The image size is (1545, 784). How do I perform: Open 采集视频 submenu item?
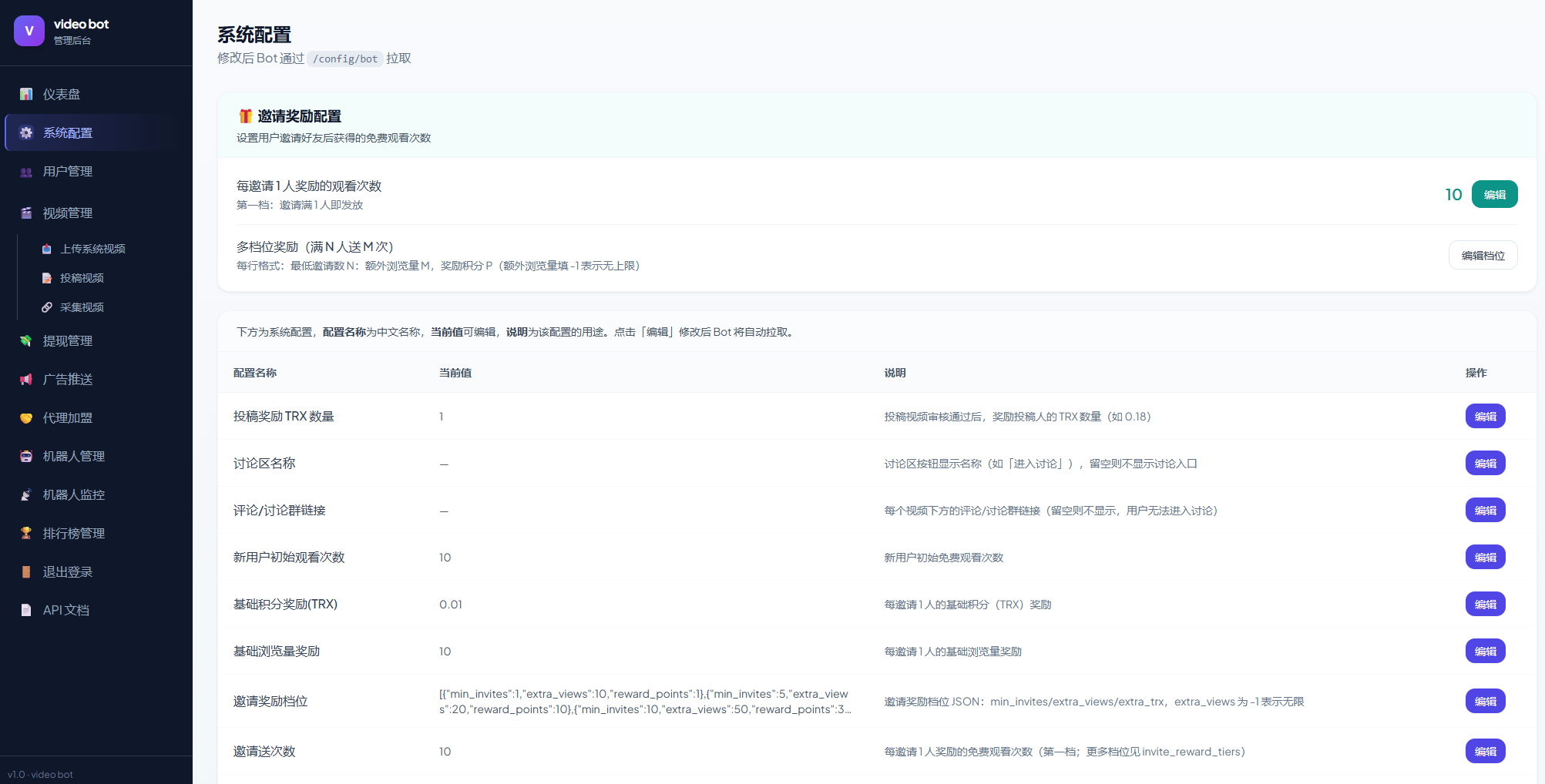click(82, 307)
